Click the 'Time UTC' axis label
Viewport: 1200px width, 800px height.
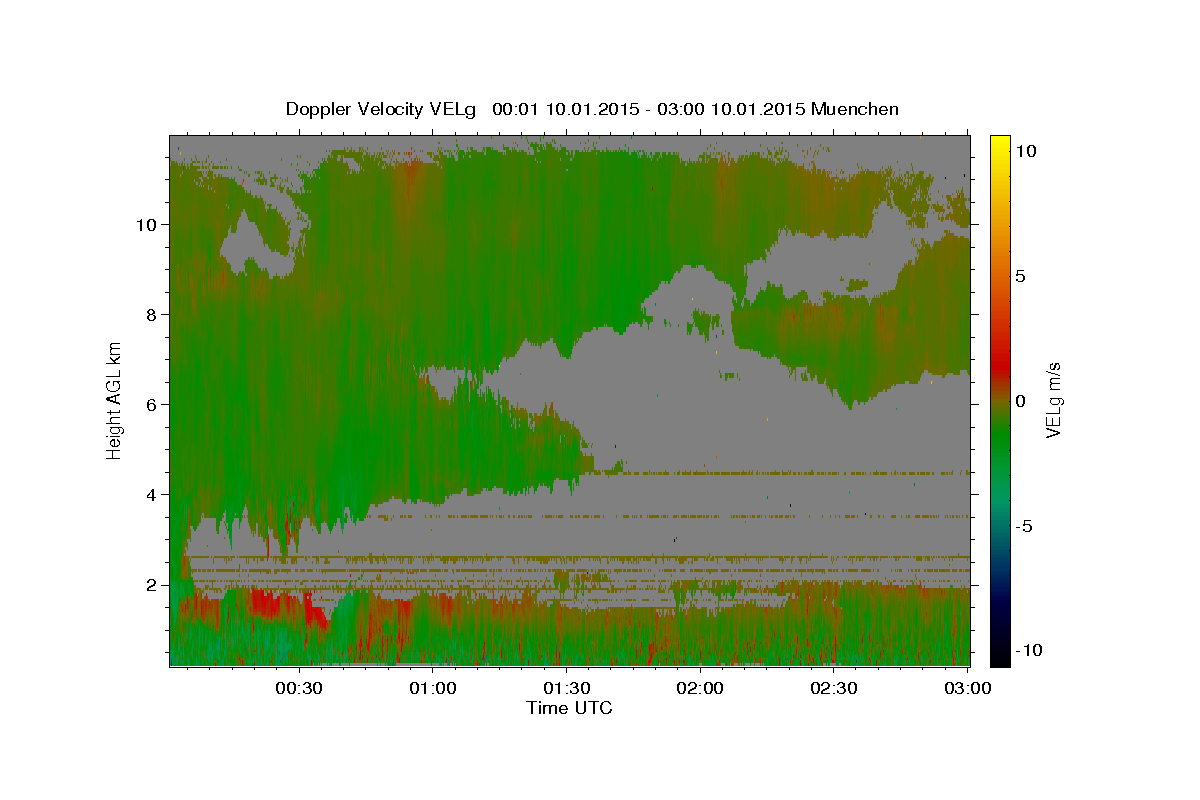point(569,708)
